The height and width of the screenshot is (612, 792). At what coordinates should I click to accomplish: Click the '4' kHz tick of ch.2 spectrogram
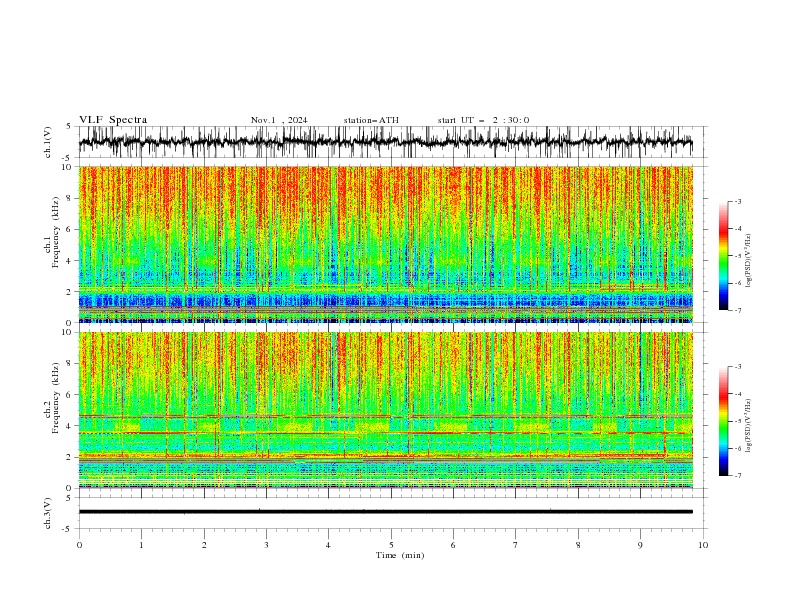click(70, 426)
